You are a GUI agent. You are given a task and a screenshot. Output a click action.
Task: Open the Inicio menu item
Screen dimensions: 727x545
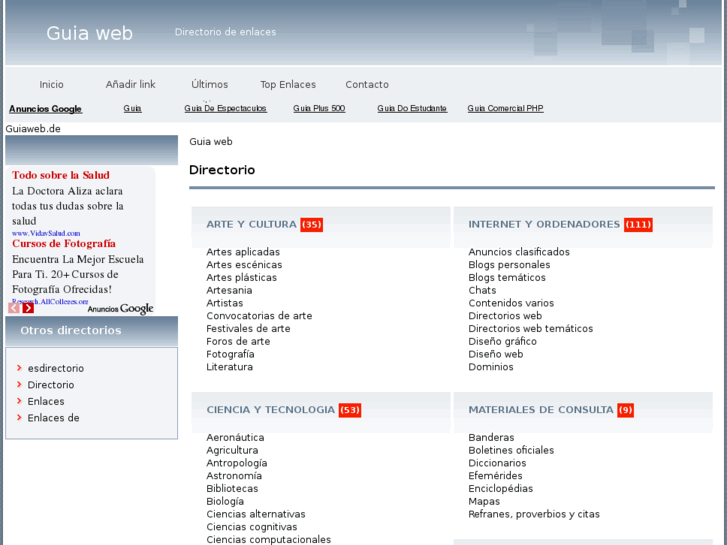pyautogui.click(x=51, y=84)
